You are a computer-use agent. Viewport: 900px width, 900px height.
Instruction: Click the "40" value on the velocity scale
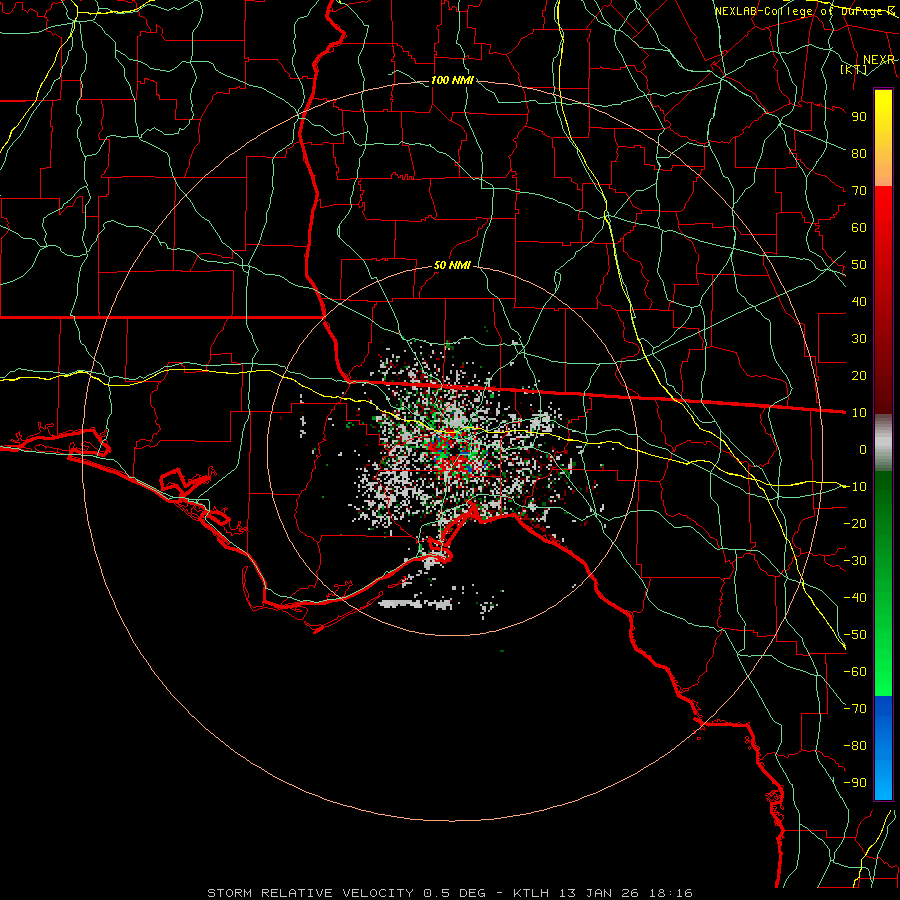[x=859, y=301]
